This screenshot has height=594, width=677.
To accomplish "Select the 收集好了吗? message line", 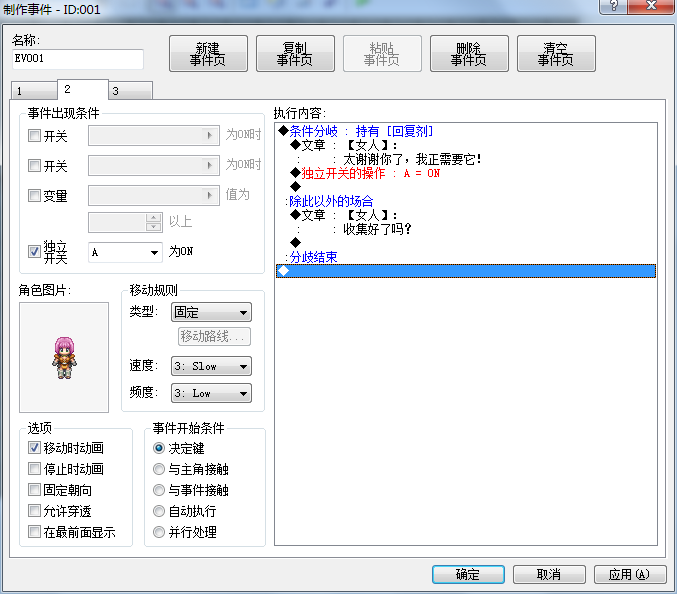I will tap(465, 229).
